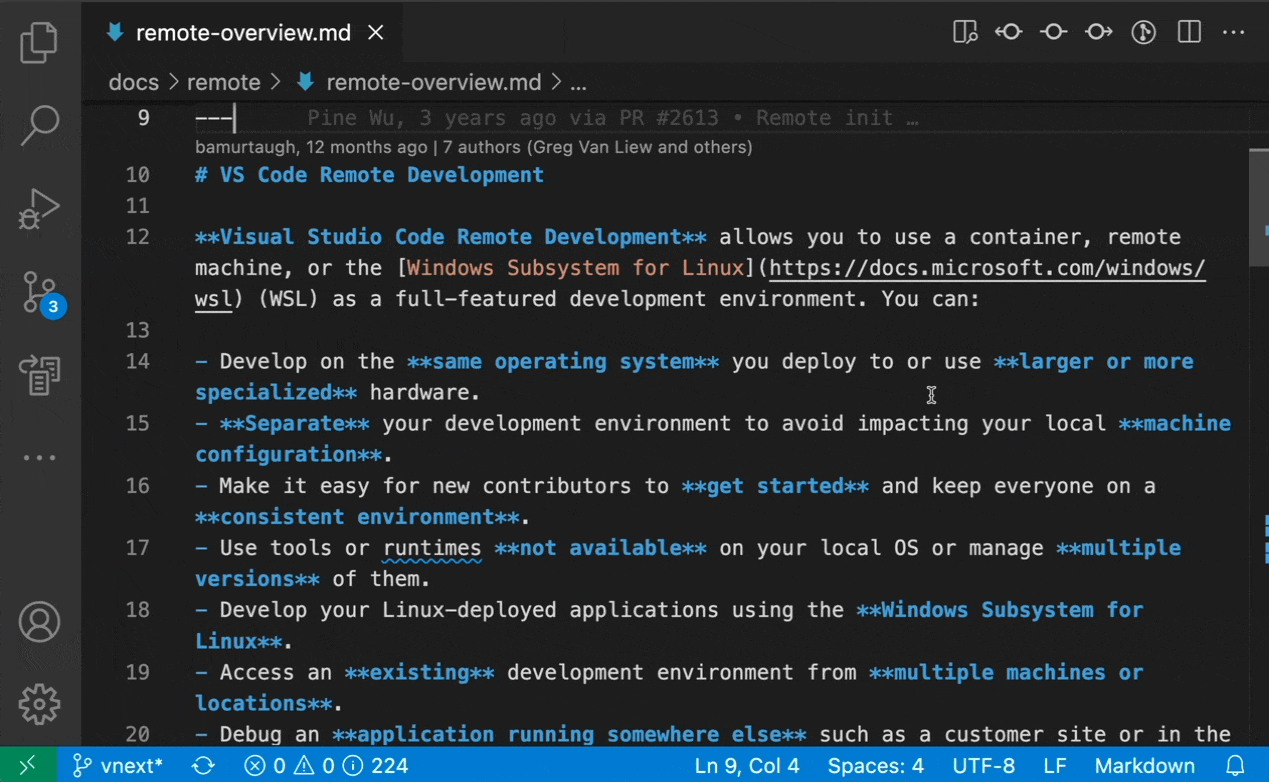Change indentation via Spaces: 4

[876, 766]
